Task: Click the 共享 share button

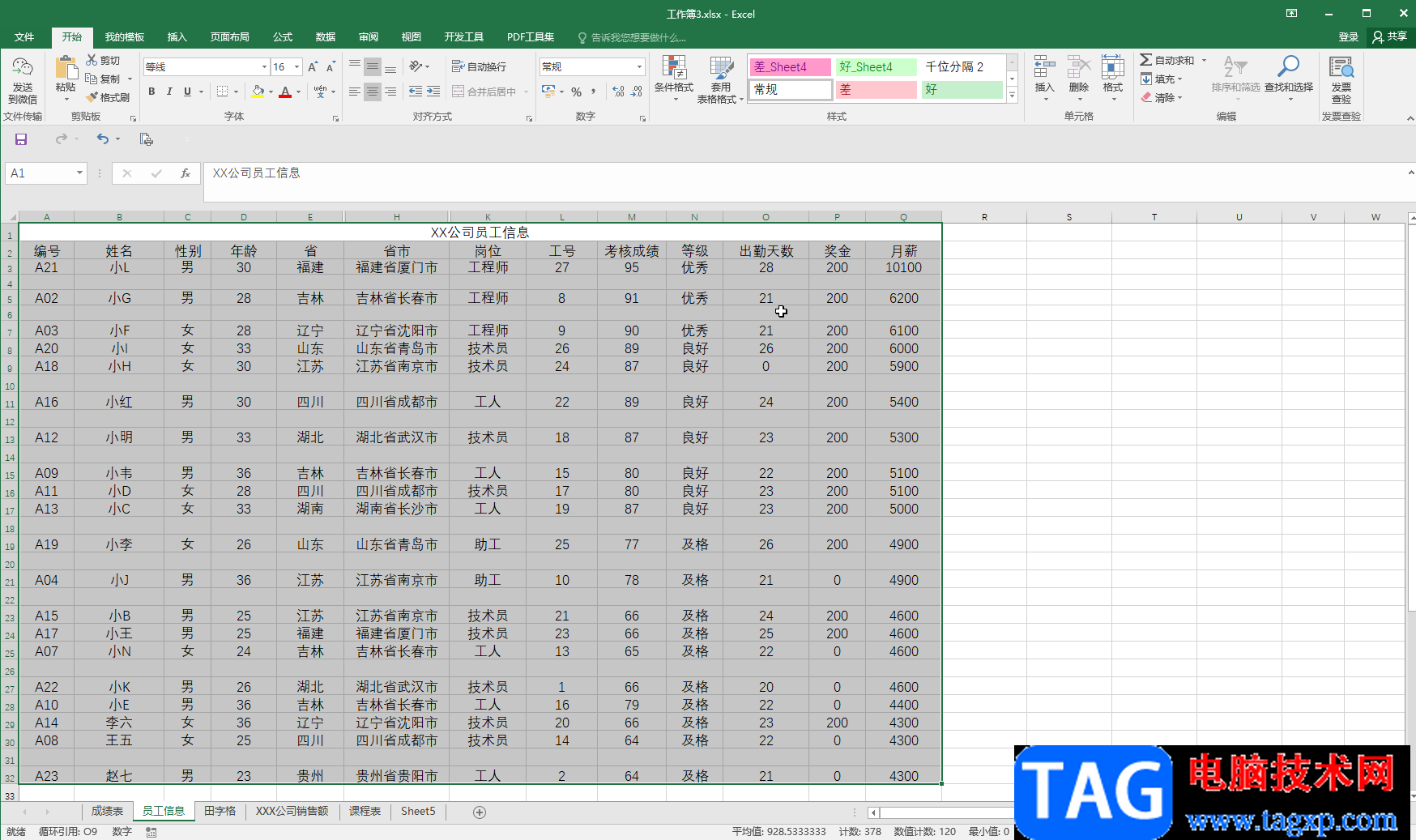Action: [x=1390, y=36]
